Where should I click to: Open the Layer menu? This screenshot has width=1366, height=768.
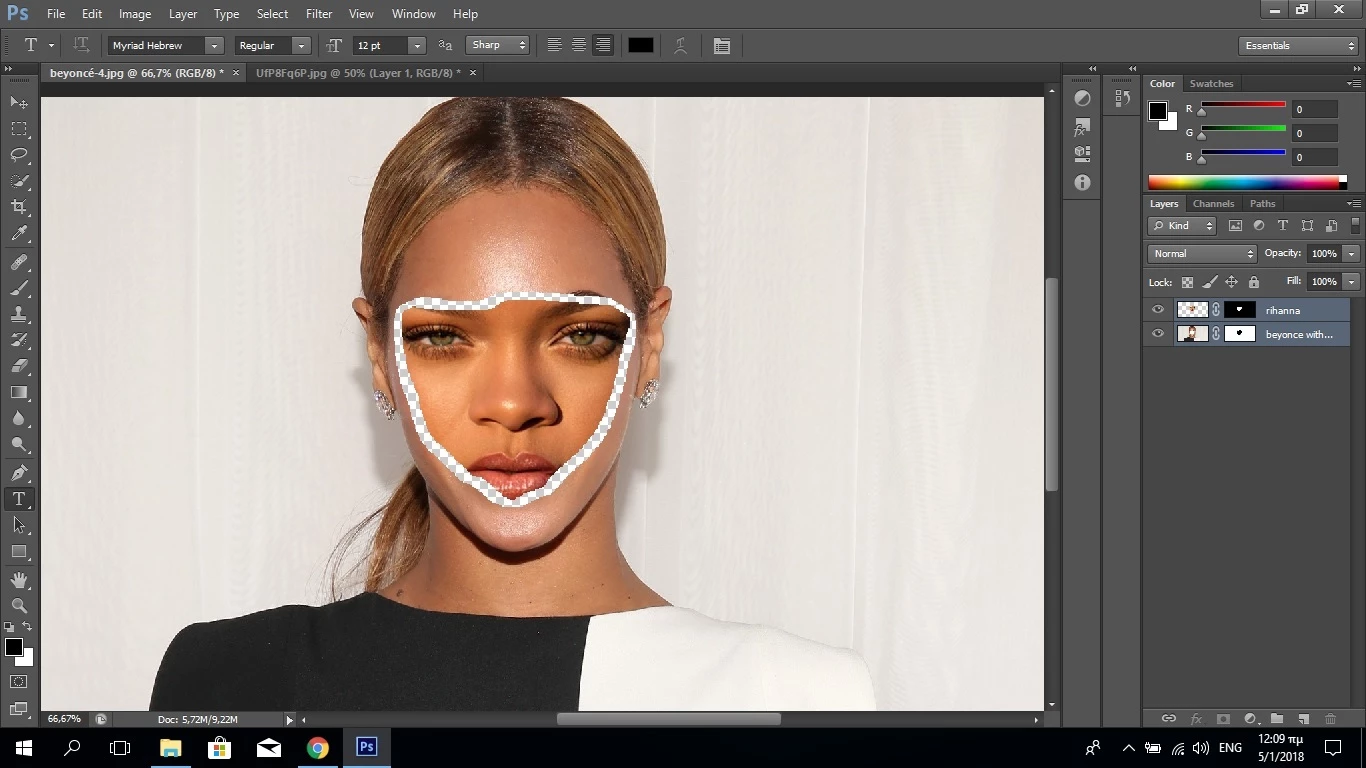tap(183, 14)
